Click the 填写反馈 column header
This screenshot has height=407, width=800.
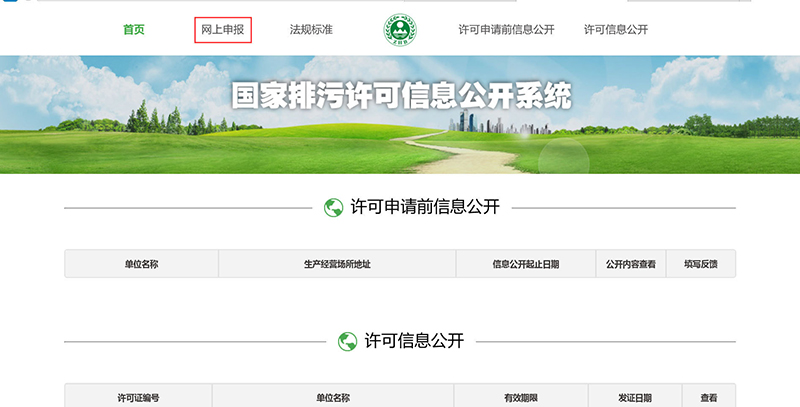click(x=701, y=264)
